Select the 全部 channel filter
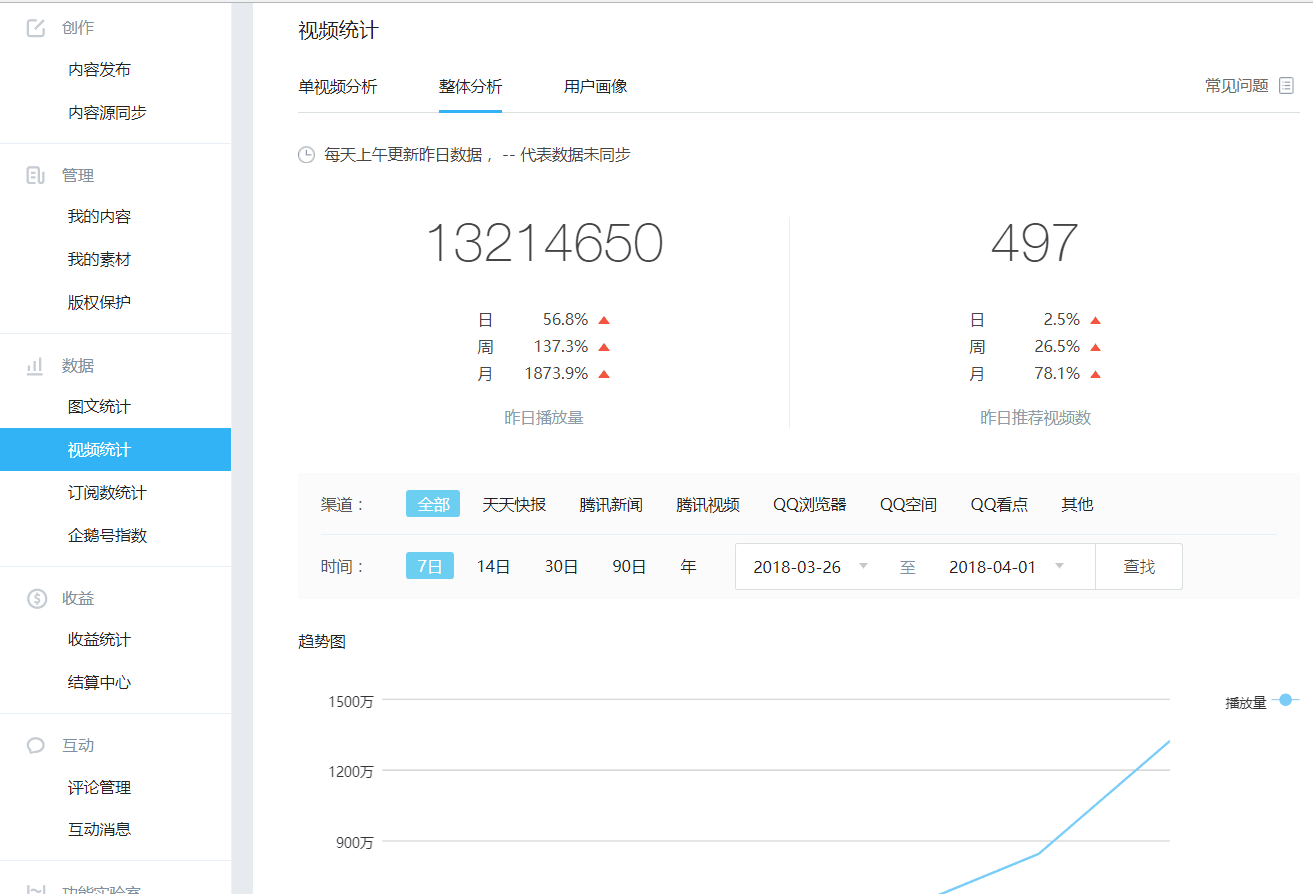 tap(432, 505)
